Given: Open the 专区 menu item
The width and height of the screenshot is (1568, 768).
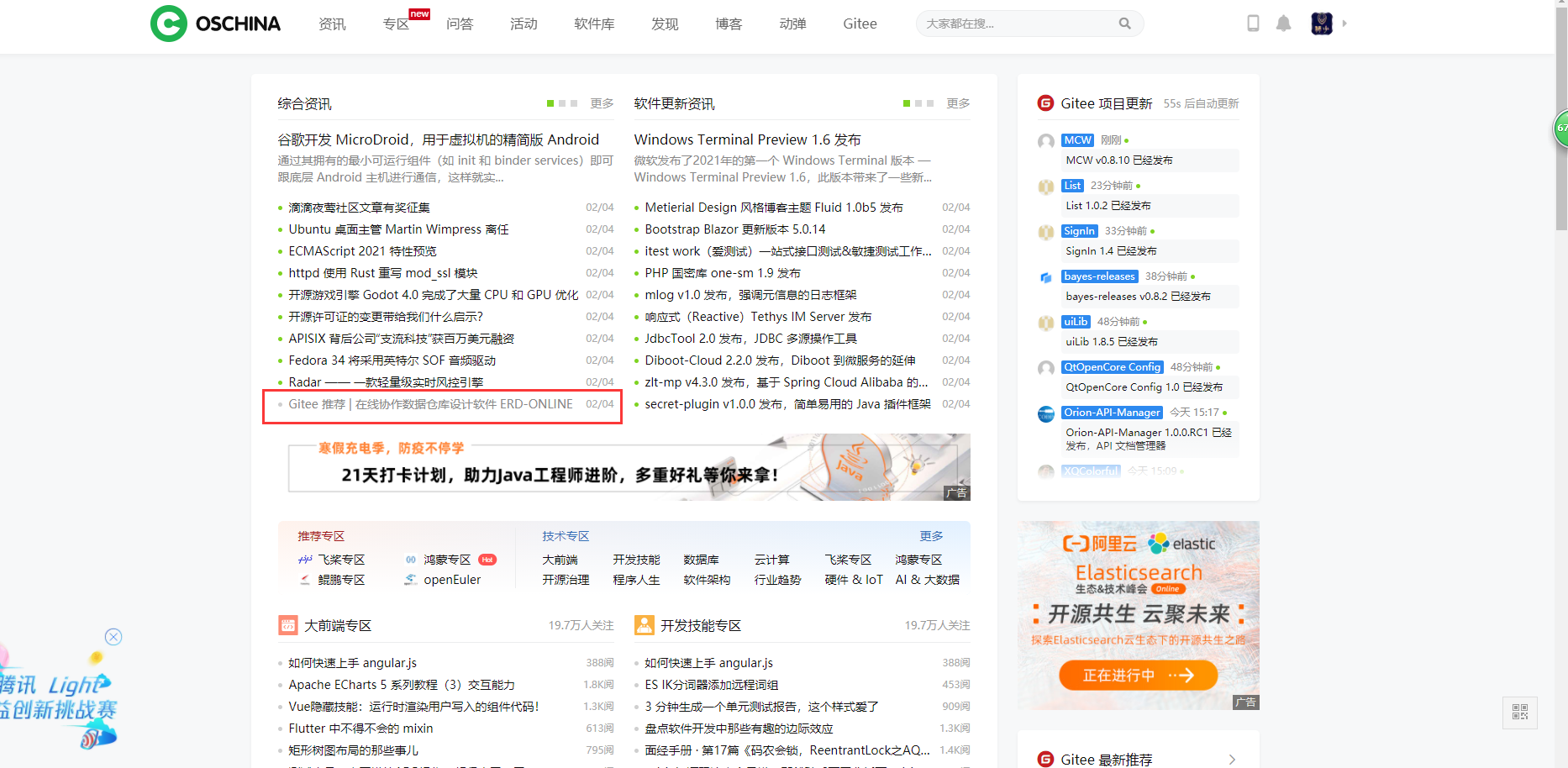Looking at the screenshot, I should (396, 24).
